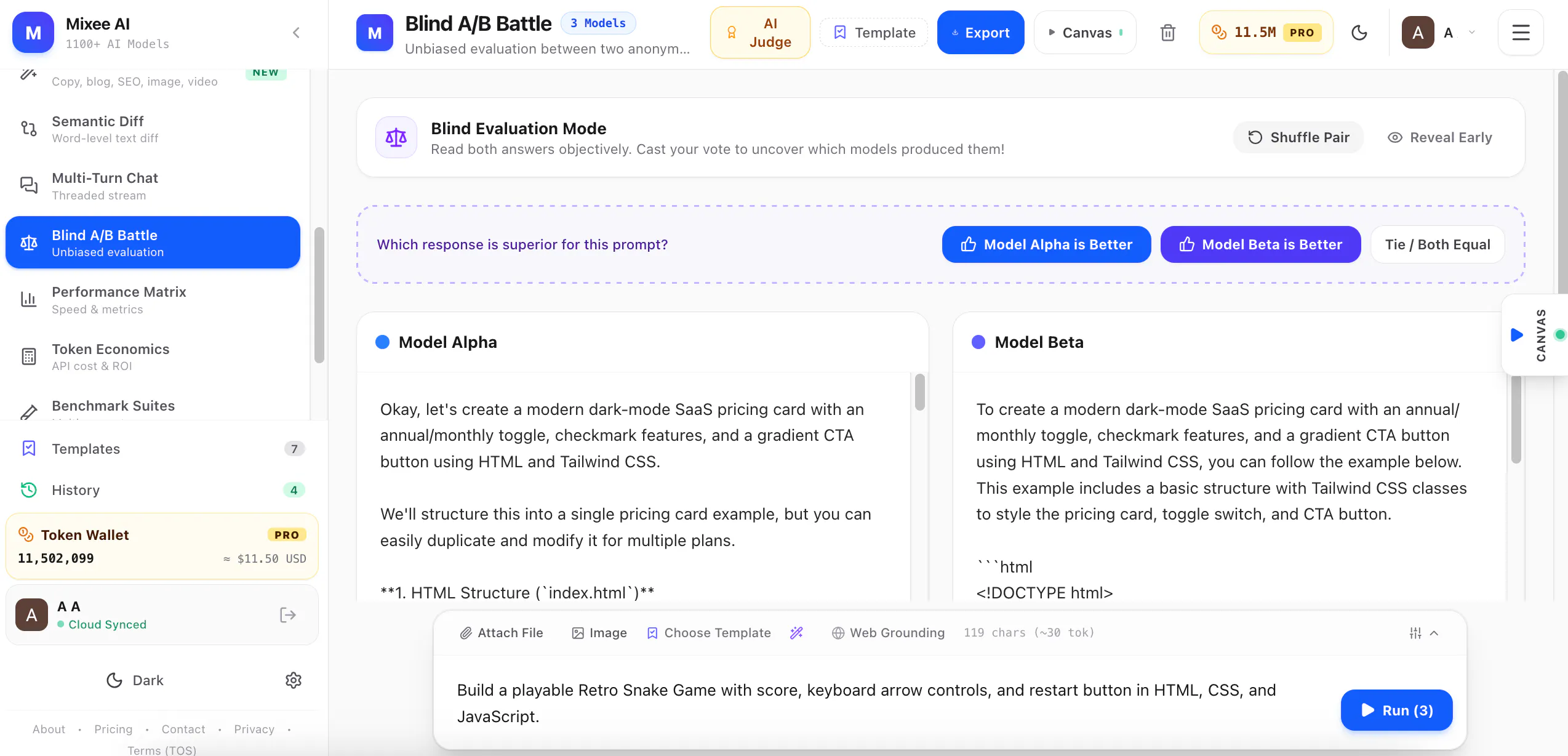
Task: Click the Export button
Action: pyautogui.click(x=980, y=33)
